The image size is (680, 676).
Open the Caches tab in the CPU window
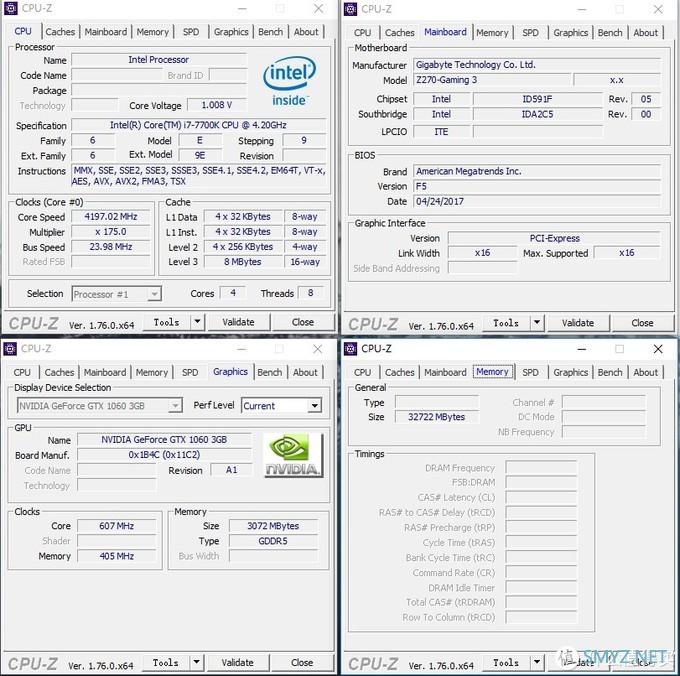click(x=60, y=32)
